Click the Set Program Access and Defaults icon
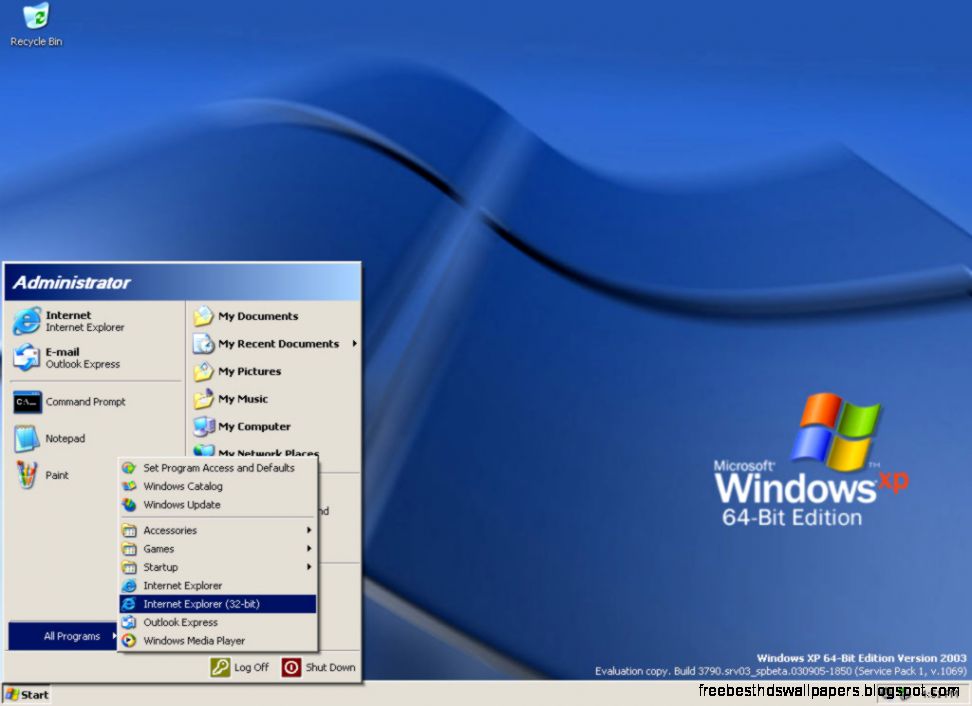This screenshot has width=972, height=706. click(129, 468)
